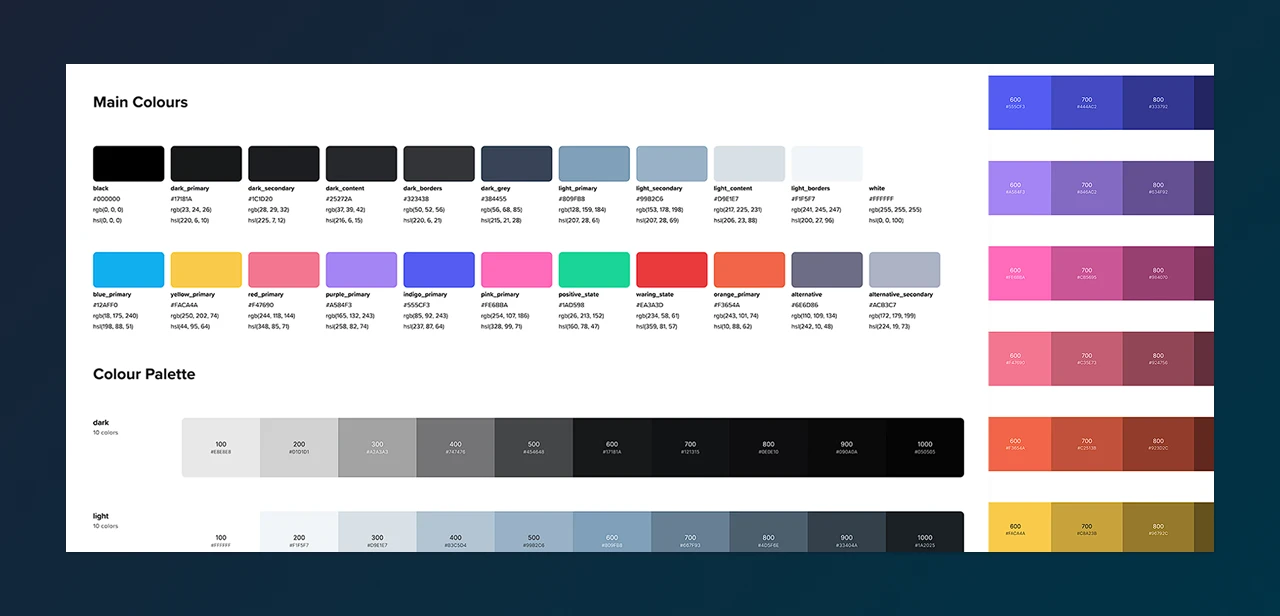The image size is (1280, 616).
Task: Click the waring_state red swatch
Action: (x=671, y=270)
